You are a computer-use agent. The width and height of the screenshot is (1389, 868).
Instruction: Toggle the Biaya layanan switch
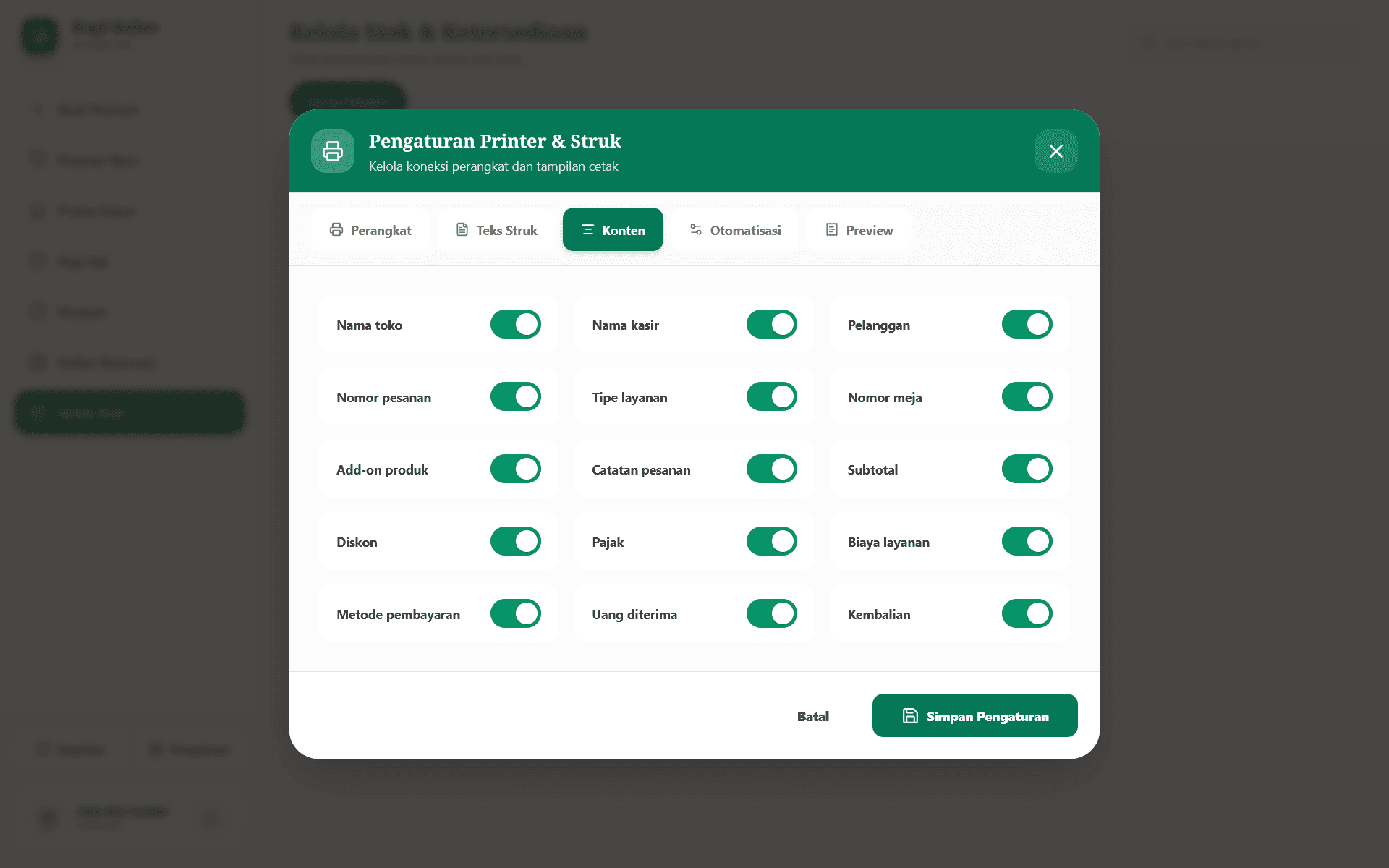[1027, 542]
